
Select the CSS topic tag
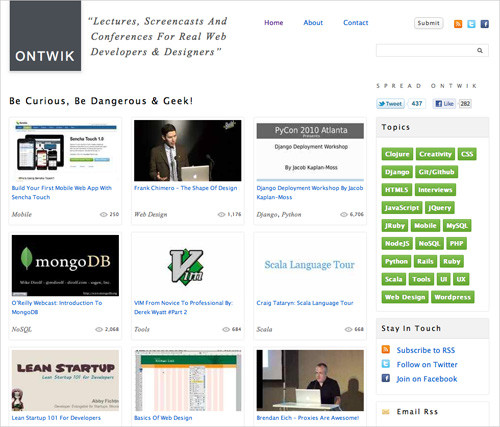(x=467, y=154)
